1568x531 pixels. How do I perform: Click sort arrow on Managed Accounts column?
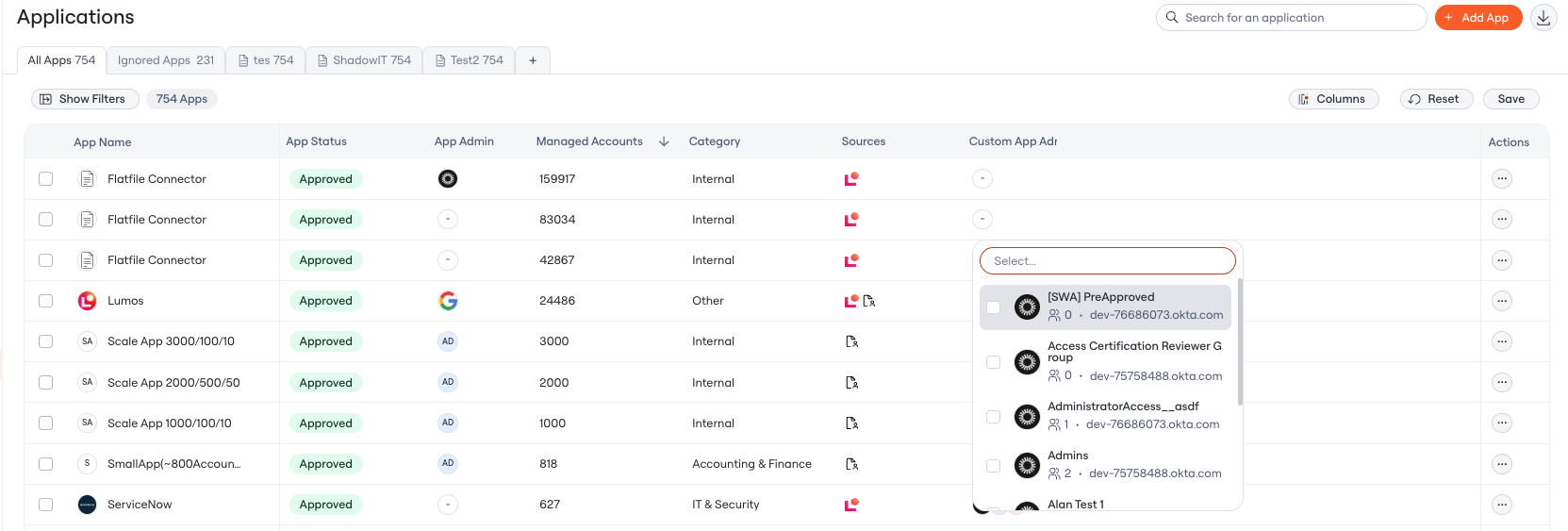[x=664, y=141]
